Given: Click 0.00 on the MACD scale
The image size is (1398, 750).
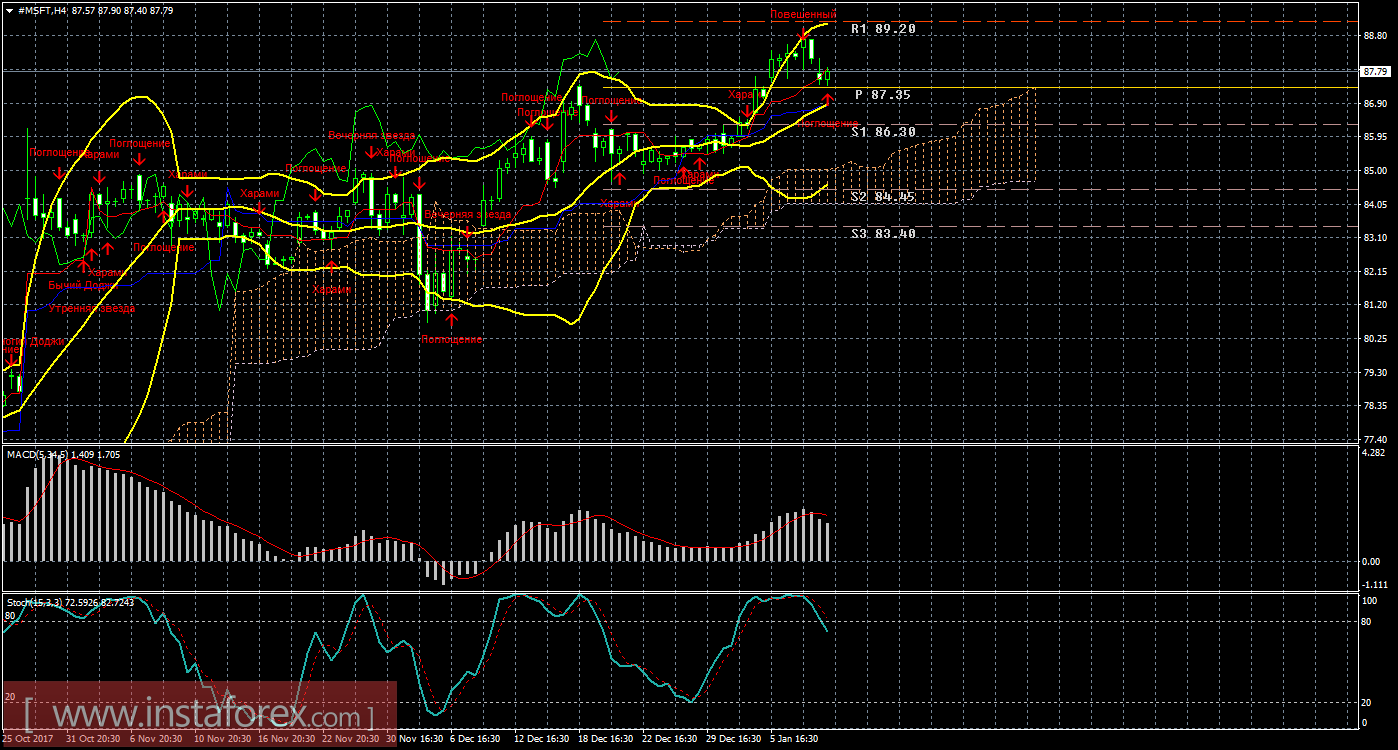Looking at the screenshot, I should [1372, 561].
